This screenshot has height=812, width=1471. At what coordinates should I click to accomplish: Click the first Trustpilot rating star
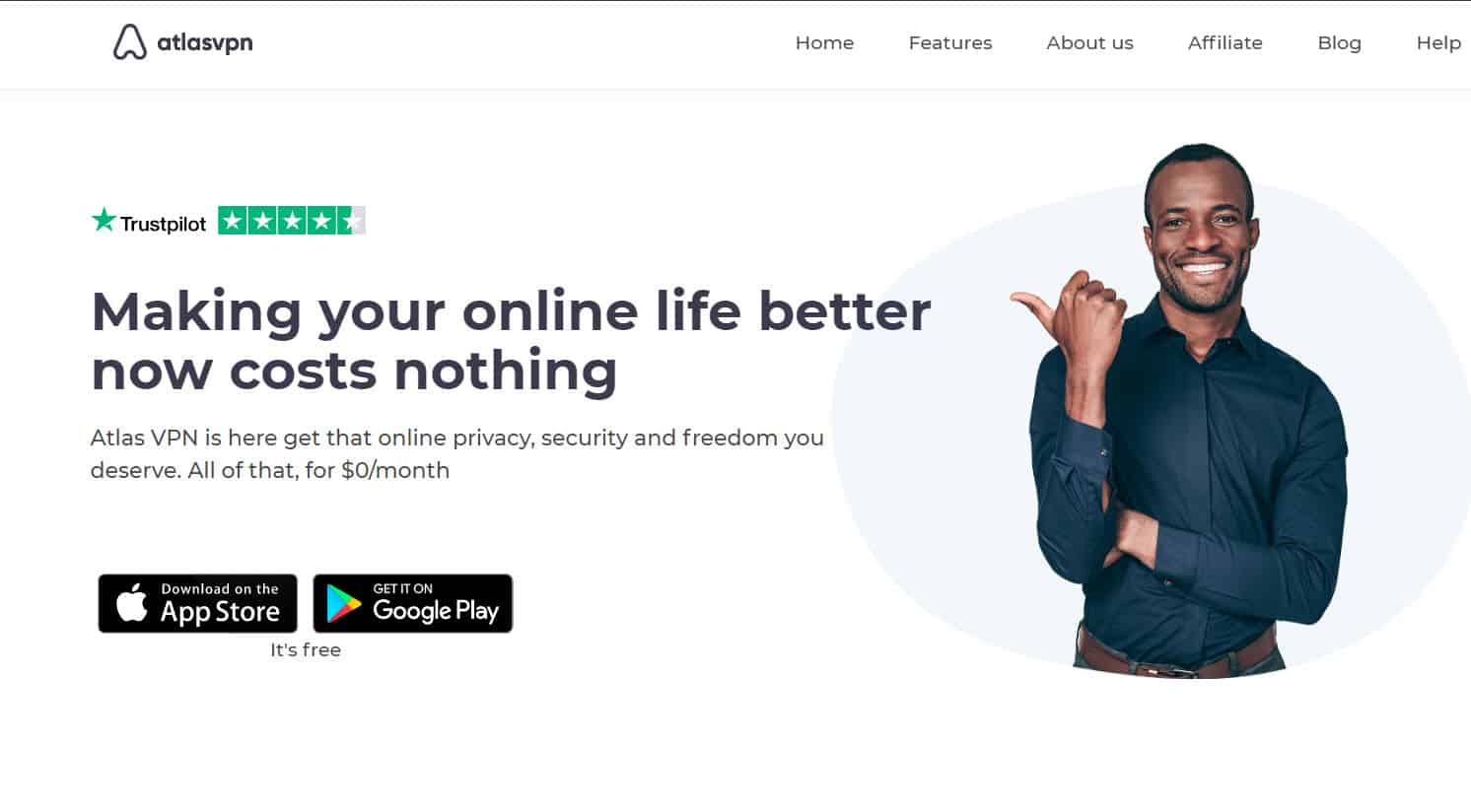click(x=233, y=221)
